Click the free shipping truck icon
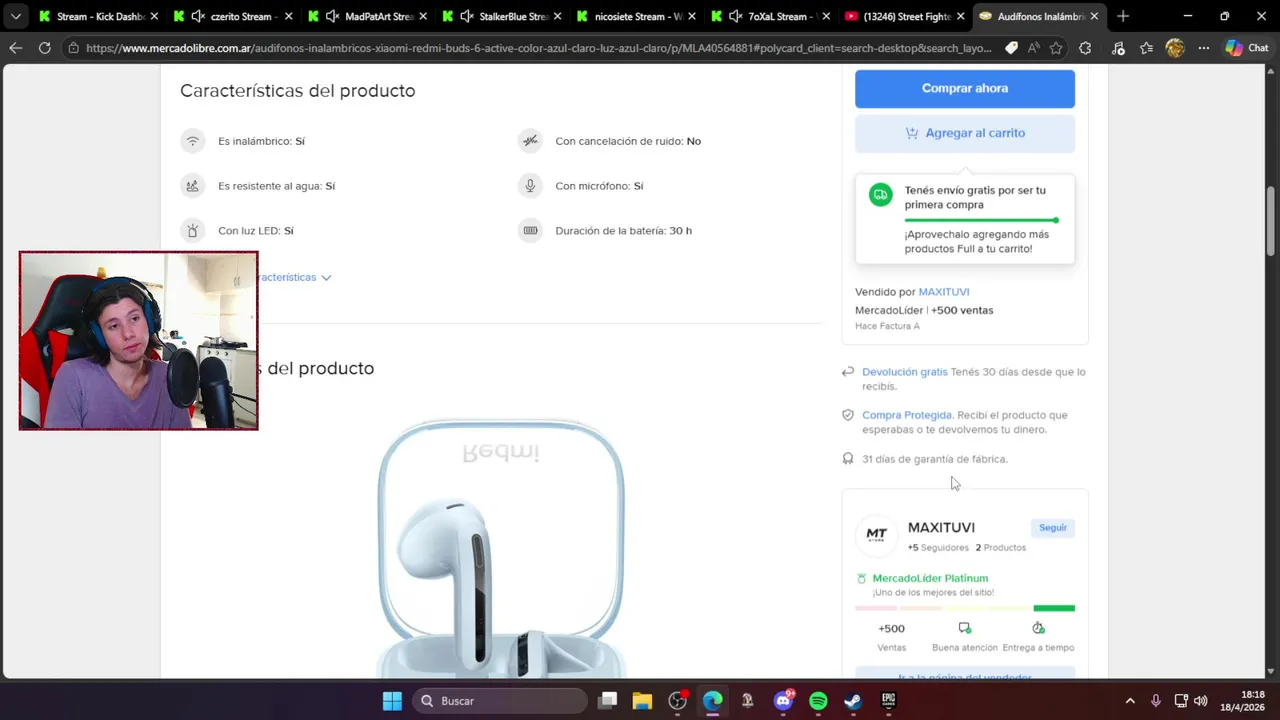This screenshot has width=1280, height=720. point(881,195)
